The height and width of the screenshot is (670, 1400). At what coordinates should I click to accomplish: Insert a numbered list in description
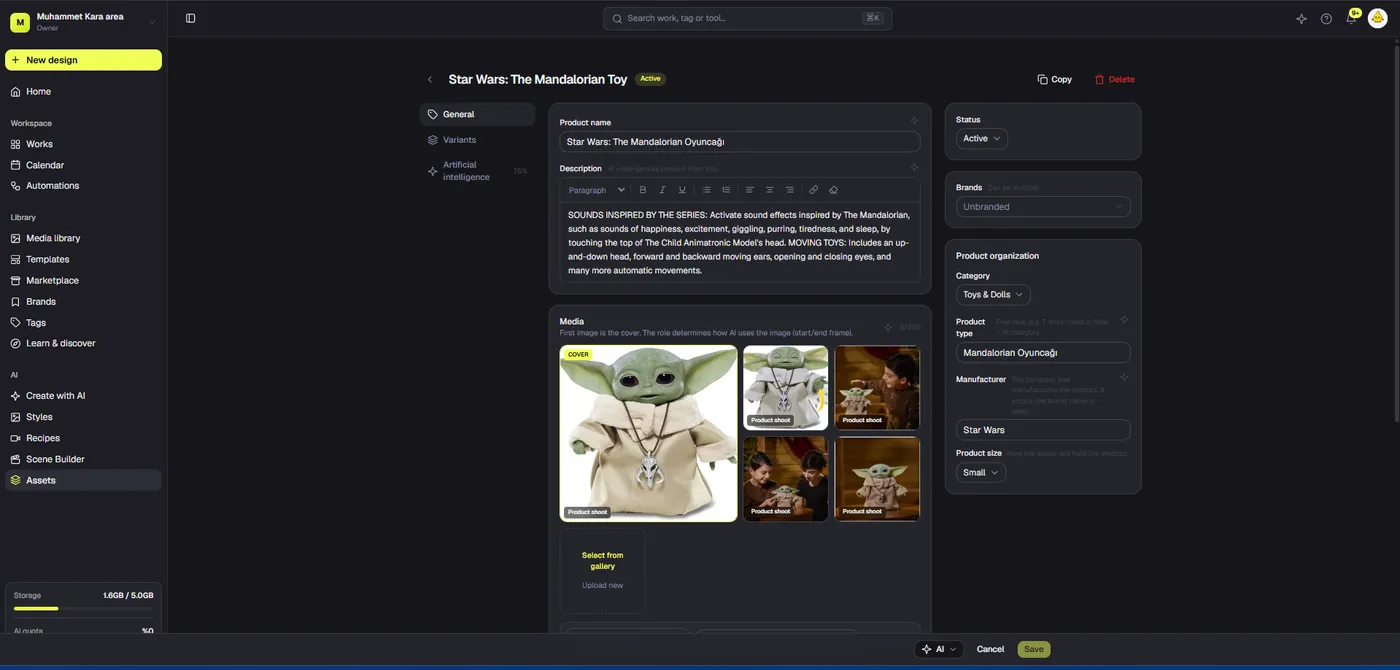(x=726, y=190)
